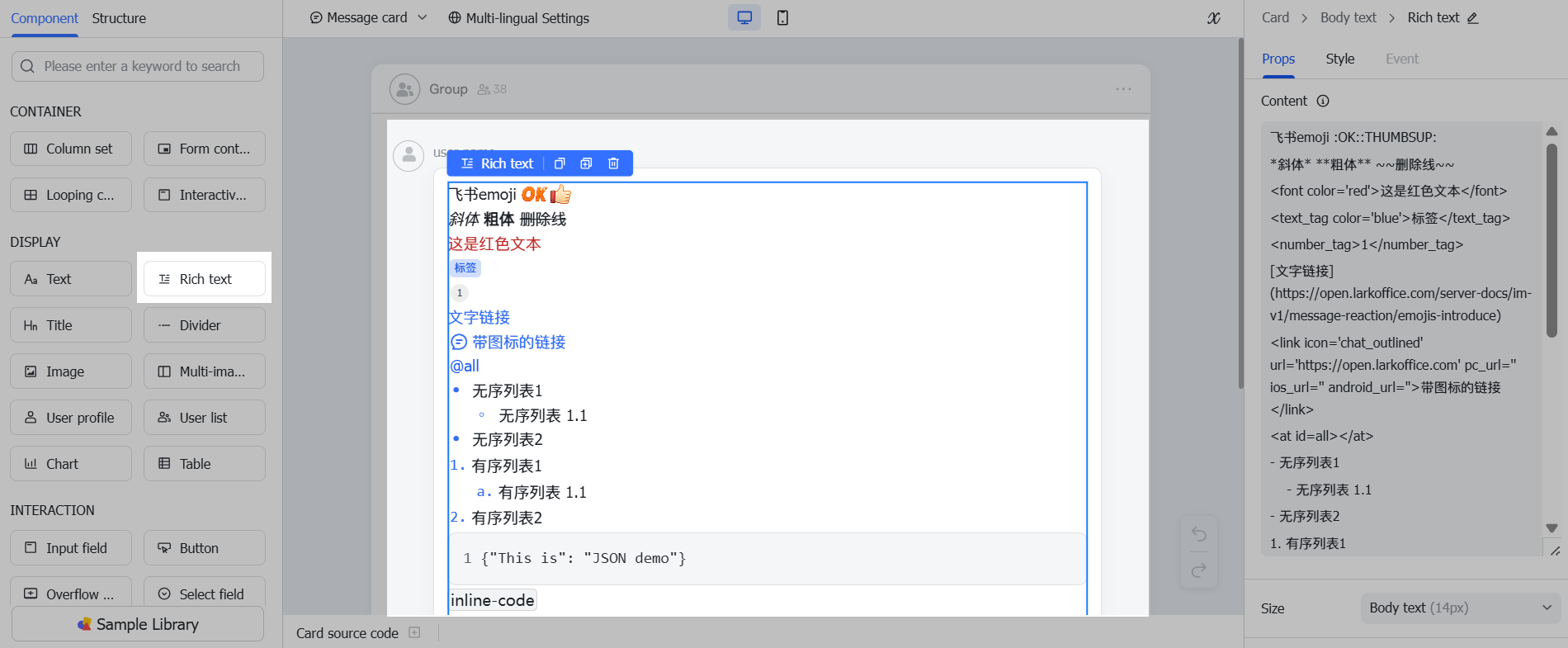
Task: Click the preview area vertical scrollbar
Action: click(1240, 215)
